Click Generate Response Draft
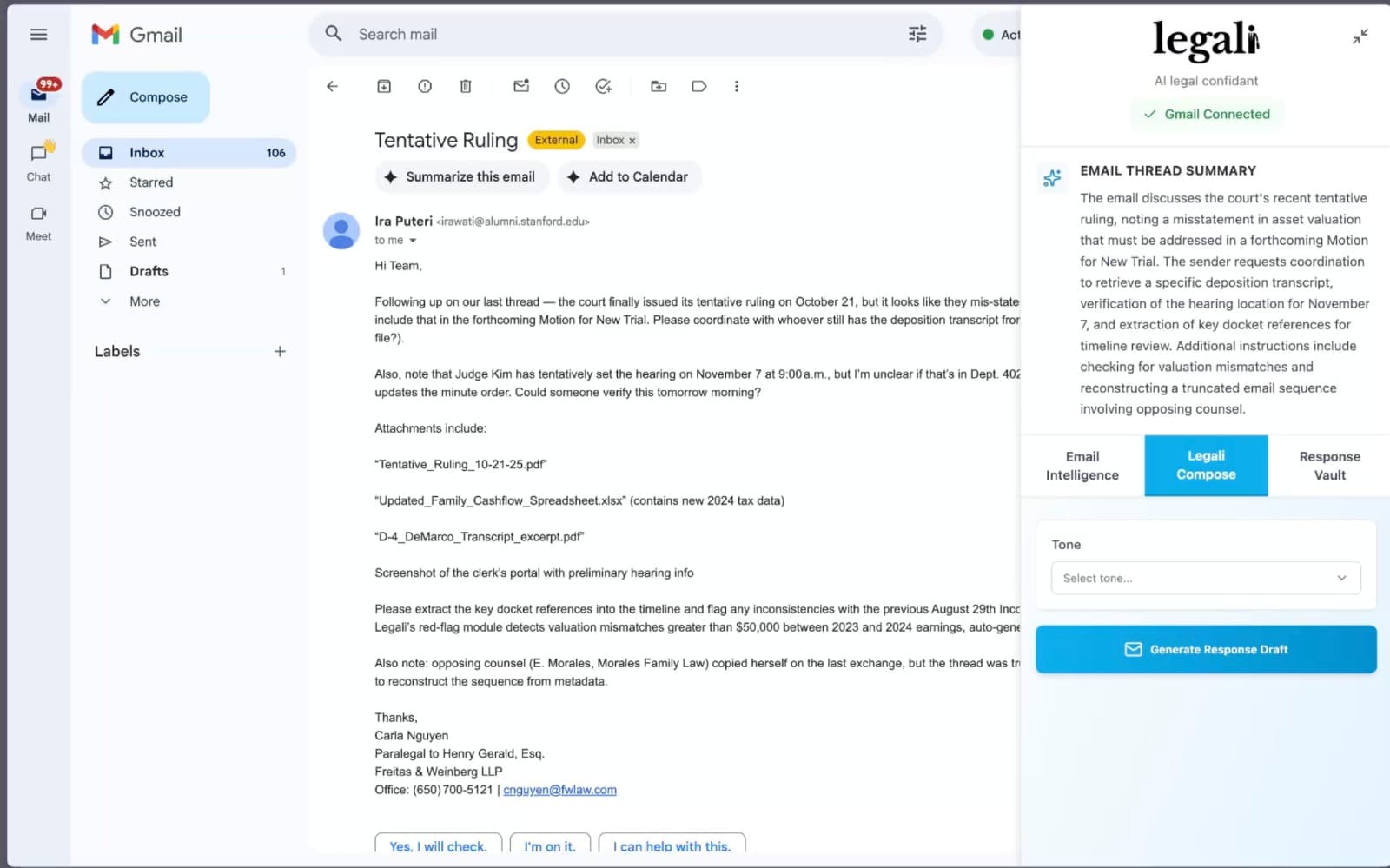Screen dimensions: 1390x868 coord(1205,649)
